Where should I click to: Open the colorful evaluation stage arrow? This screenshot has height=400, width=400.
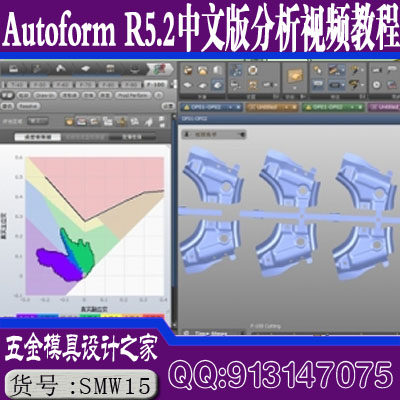pos(160,69)
